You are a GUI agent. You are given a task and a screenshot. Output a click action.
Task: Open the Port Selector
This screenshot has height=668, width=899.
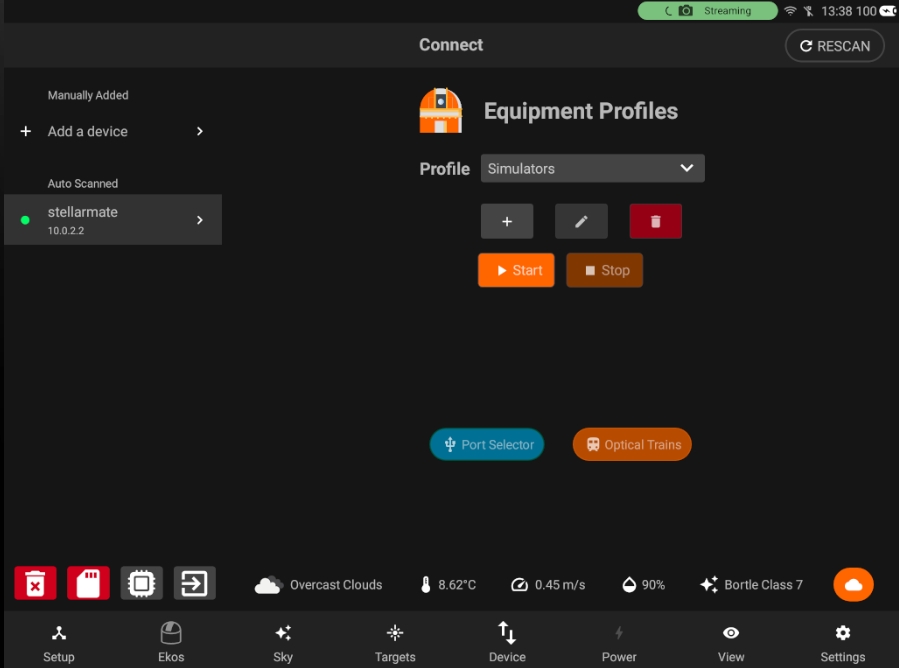(487, 444)
